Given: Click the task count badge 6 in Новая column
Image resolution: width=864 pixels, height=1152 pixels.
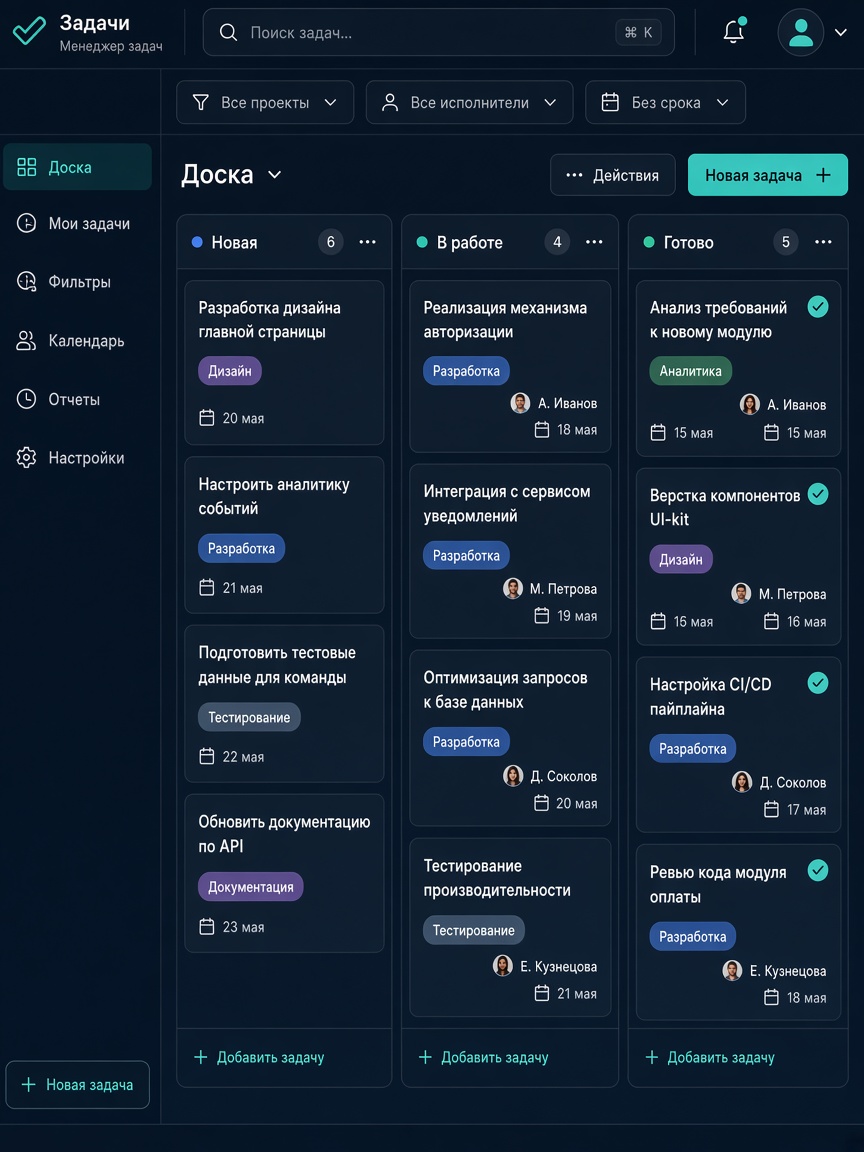Looking at the screenshot, I should pos(331,242).
